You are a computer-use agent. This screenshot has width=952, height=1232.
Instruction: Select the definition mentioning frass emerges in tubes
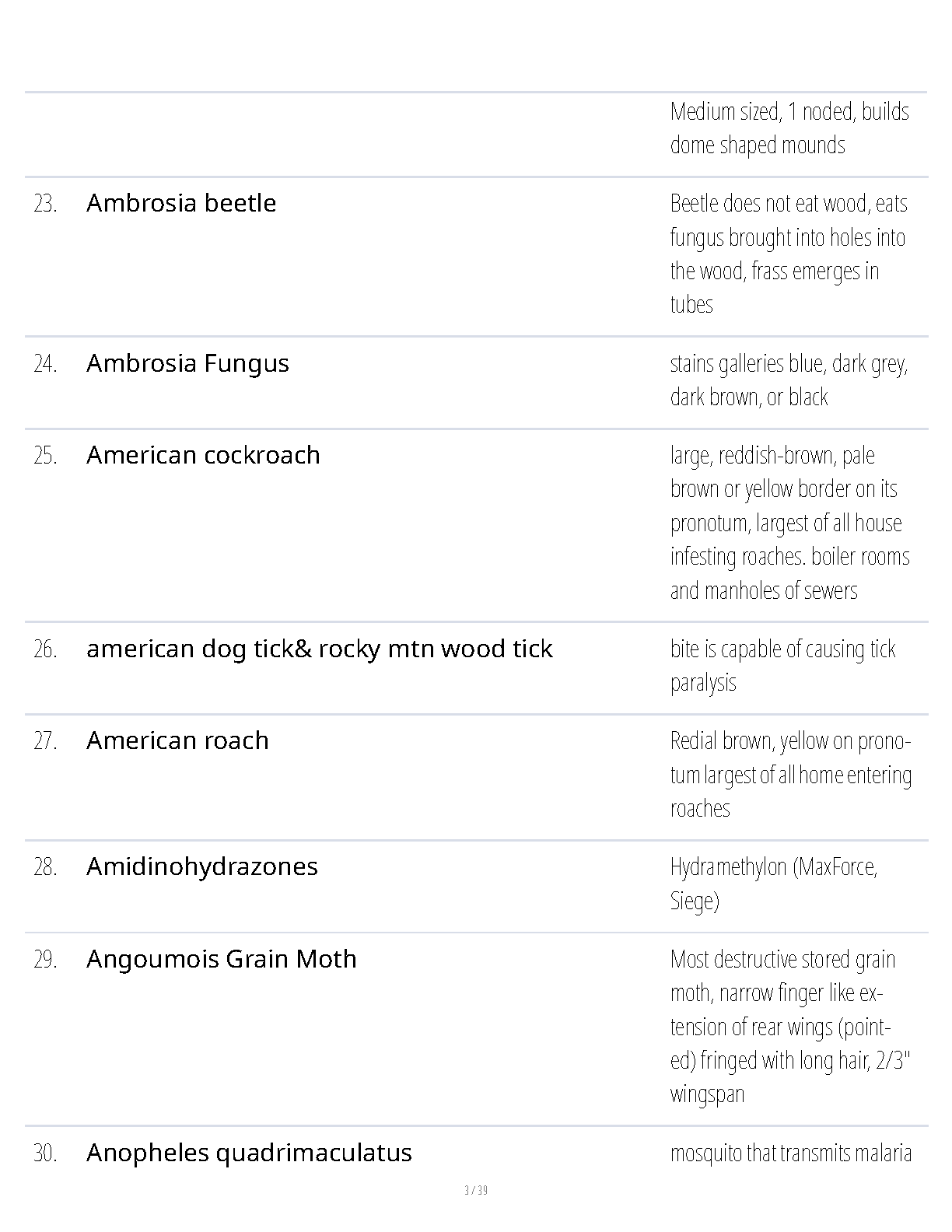(x=789, y=254)
